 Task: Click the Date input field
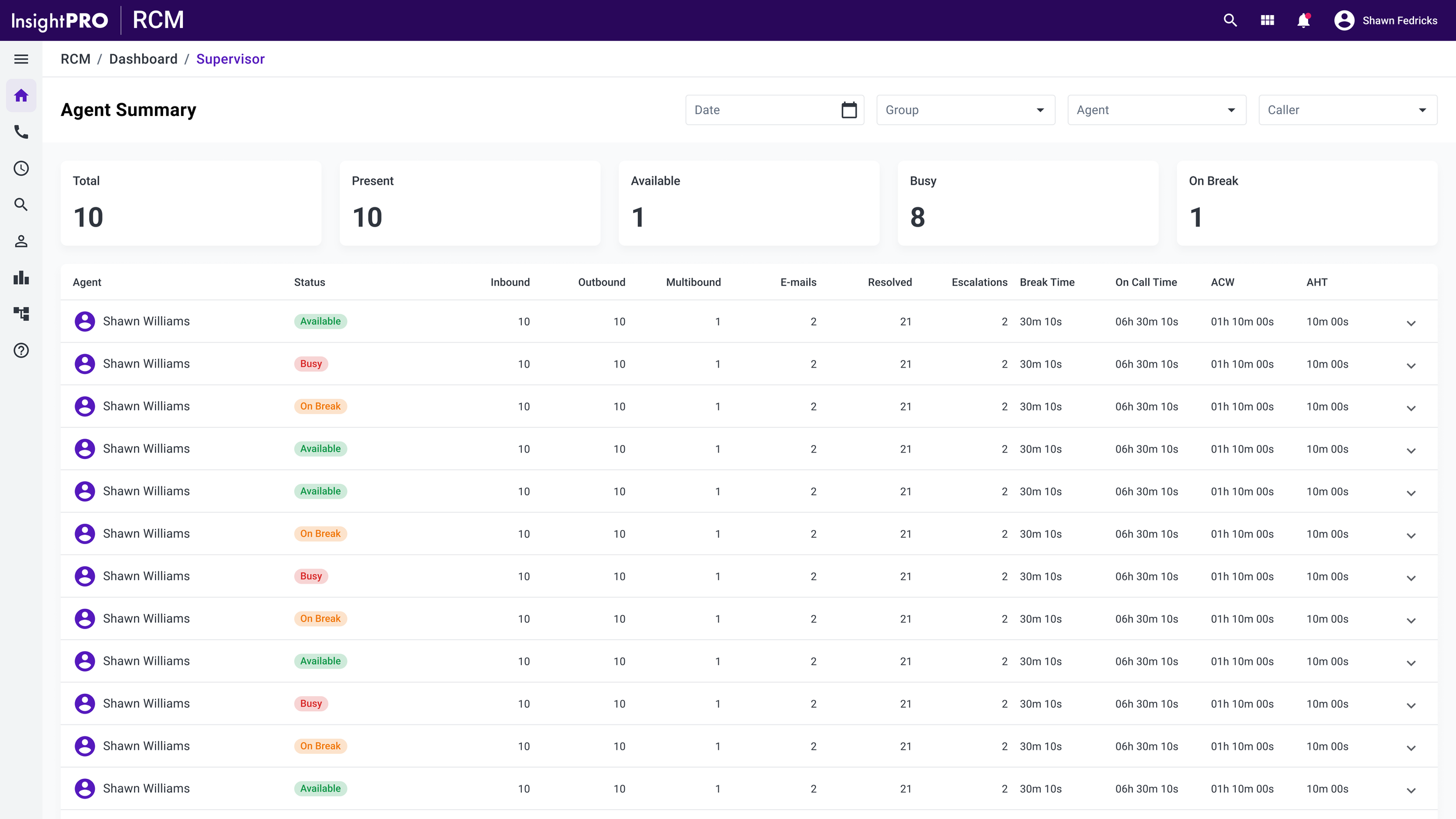pyautogui.click(x=763, y=110)
